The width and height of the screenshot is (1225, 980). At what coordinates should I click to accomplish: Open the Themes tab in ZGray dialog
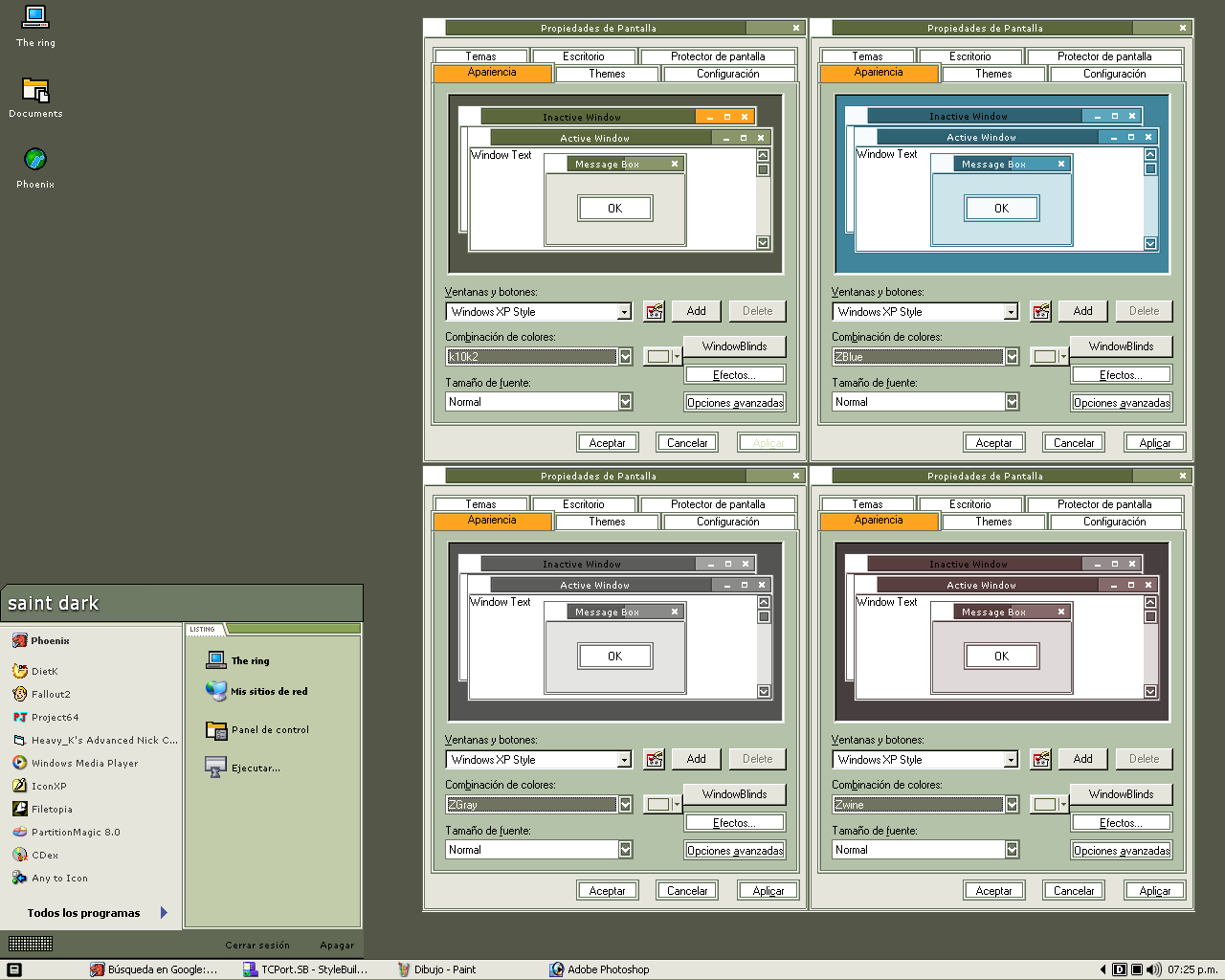click(607, 522)
